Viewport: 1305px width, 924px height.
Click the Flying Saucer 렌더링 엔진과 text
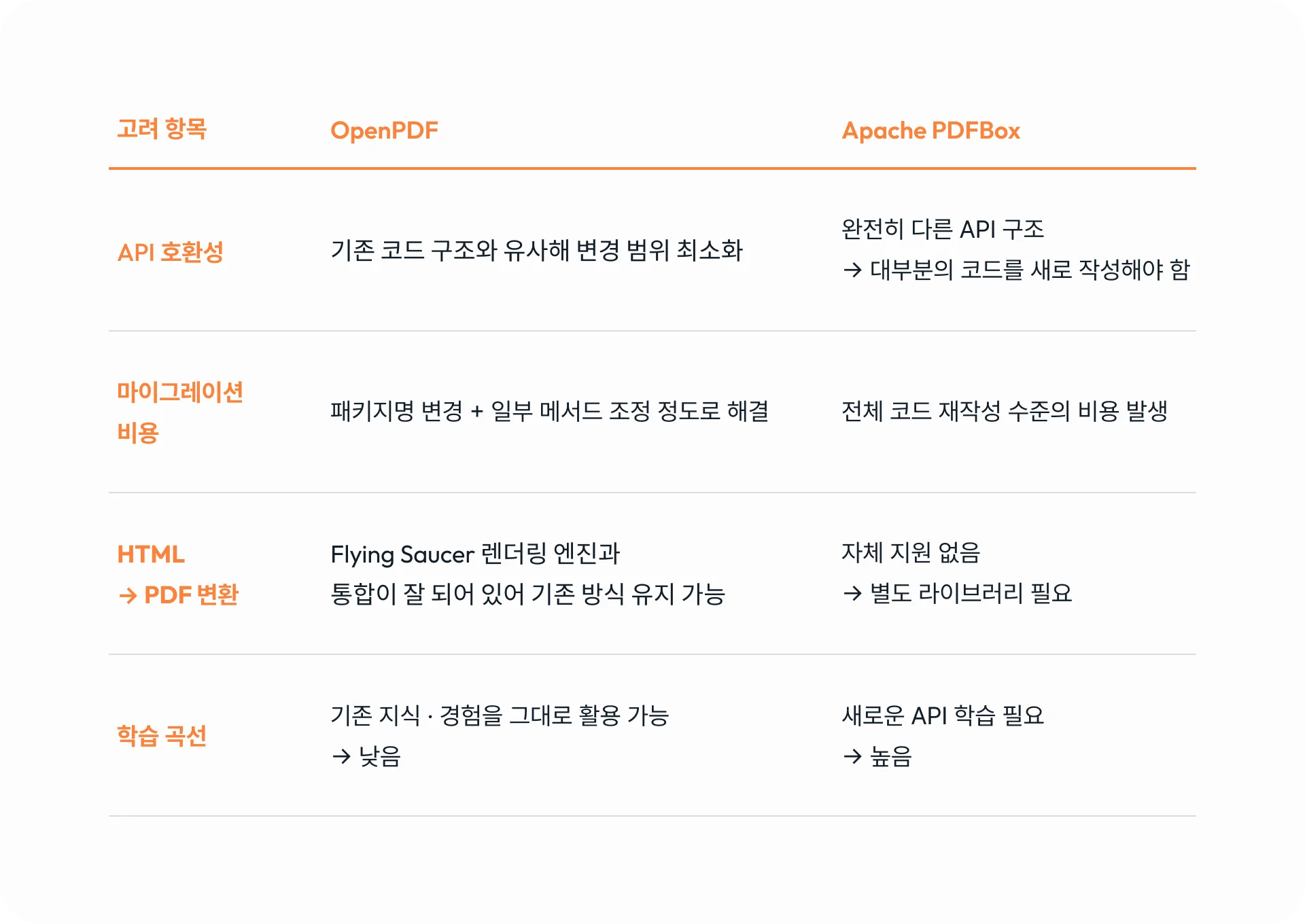click(x=475, y=554)
